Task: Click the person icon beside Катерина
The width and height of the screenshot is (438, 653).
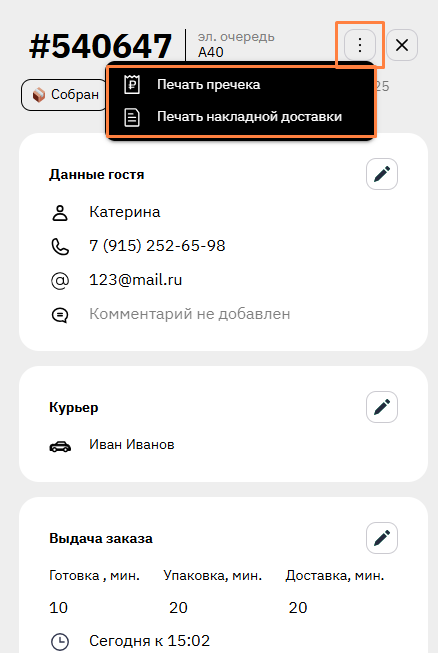Action: click(x=60, y=213)
